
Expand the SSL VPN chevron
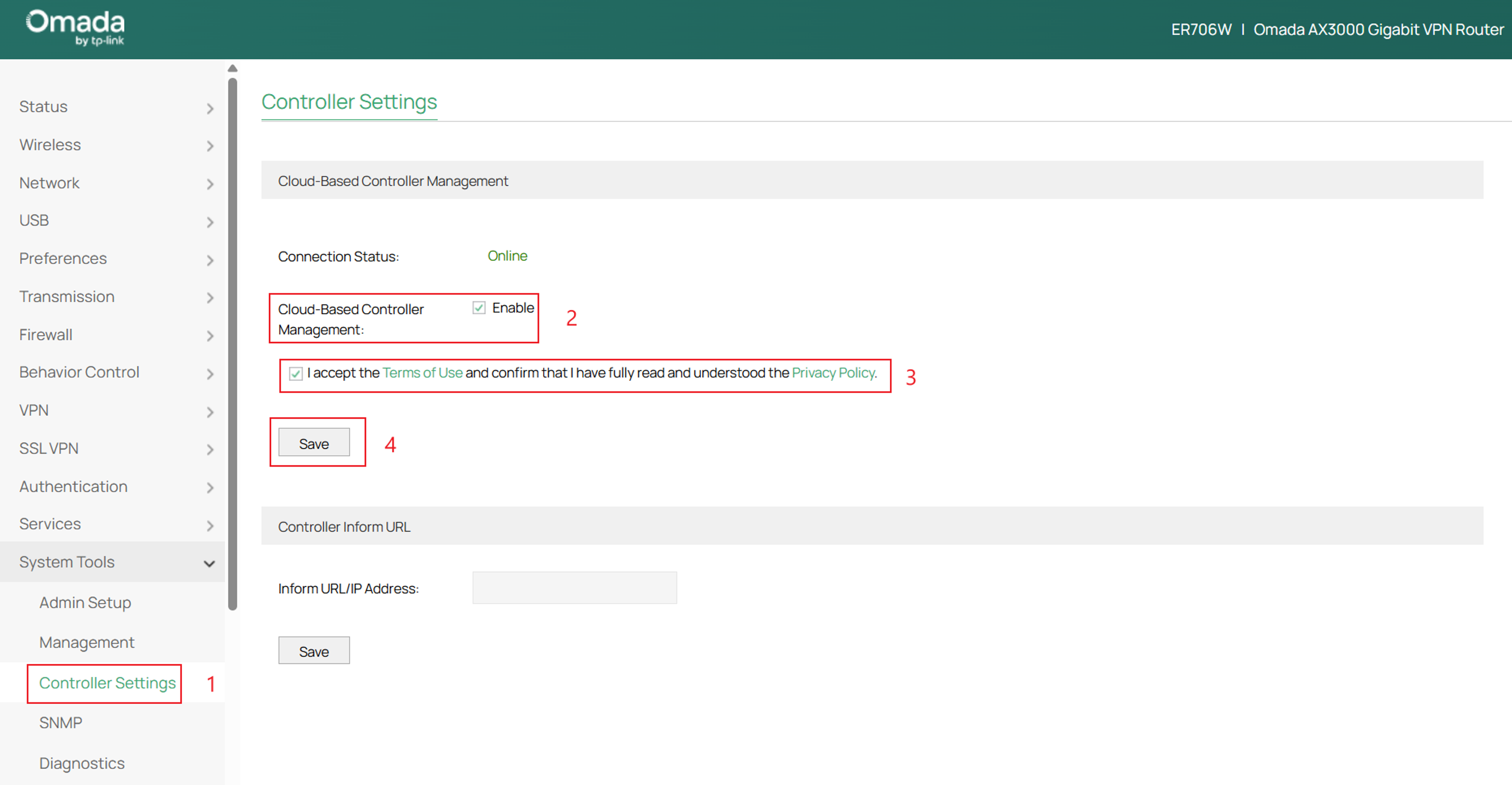click(x=210, y=450)
